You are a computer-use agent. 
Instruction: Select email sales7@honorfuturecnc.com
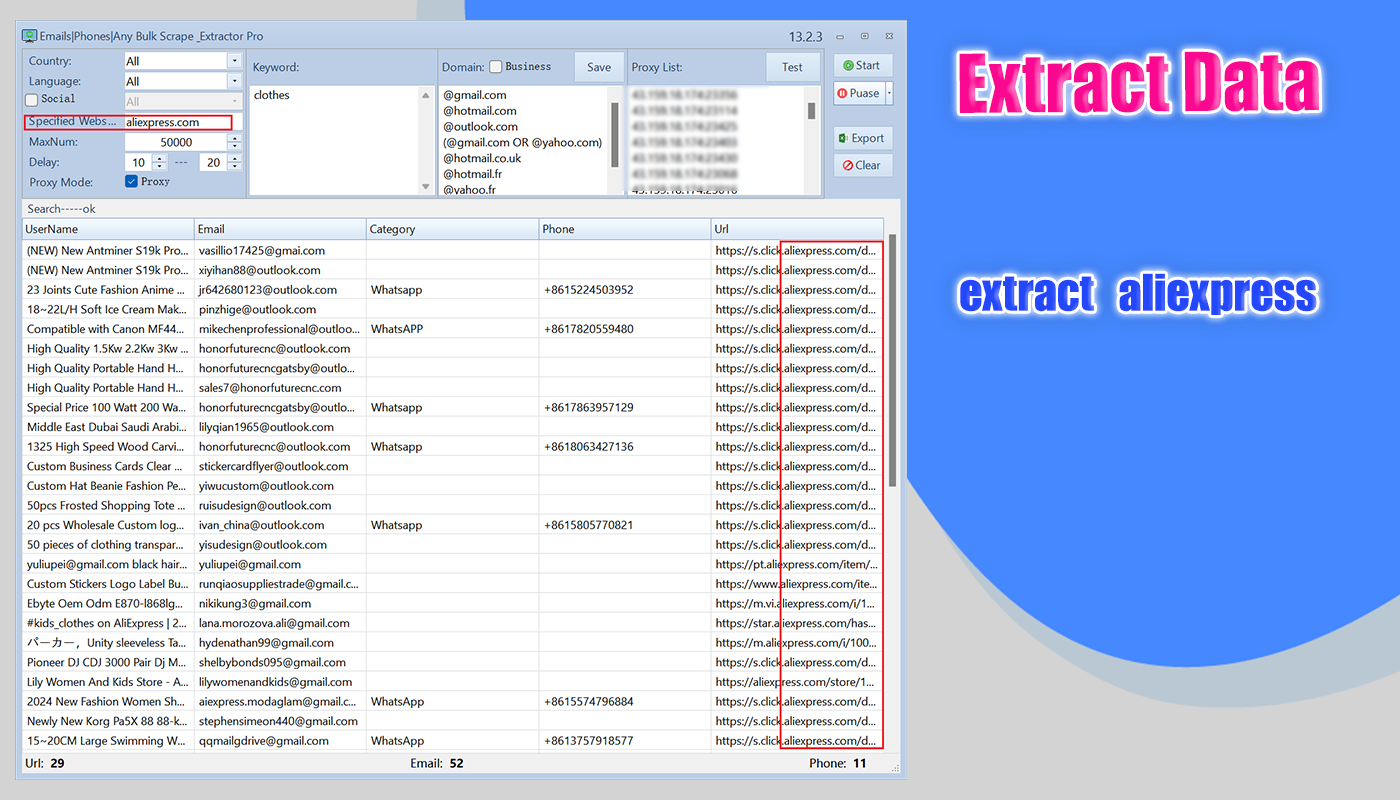coord(270,388)
